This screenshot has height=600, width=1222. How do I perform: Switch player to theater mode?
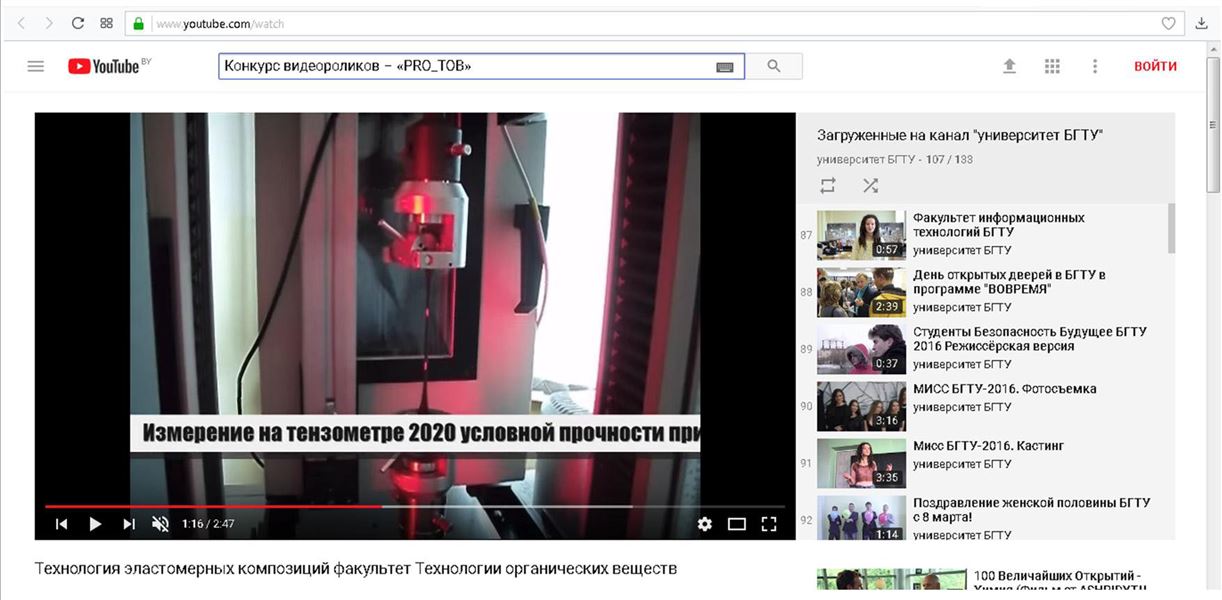coord(737,523)
